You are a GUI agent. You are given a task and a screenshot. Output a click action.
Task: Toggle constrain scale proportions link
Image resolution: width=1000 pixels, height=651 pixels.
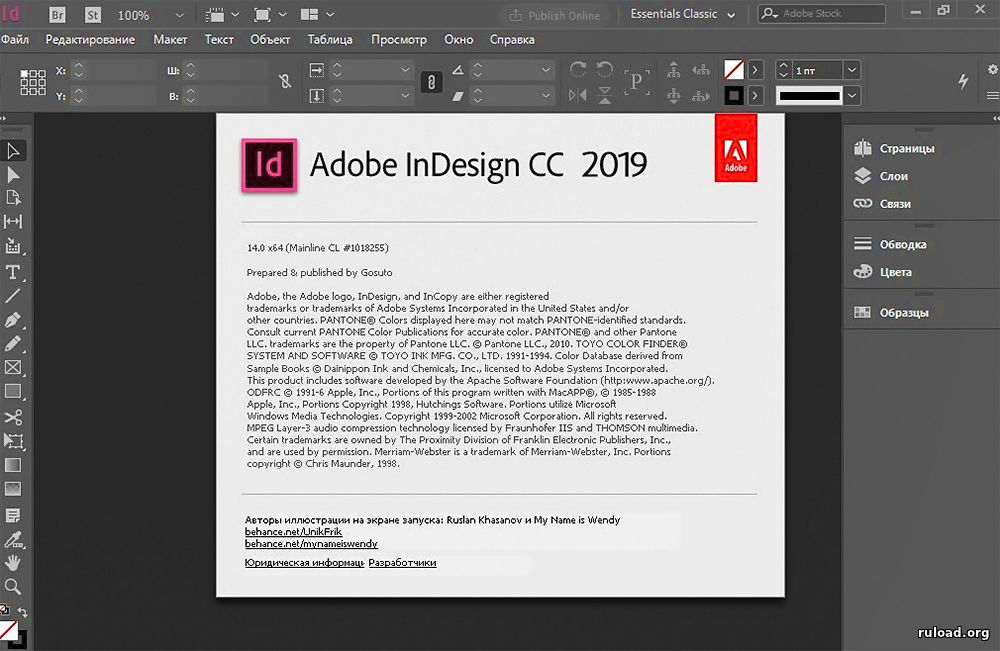coord(431,82)
